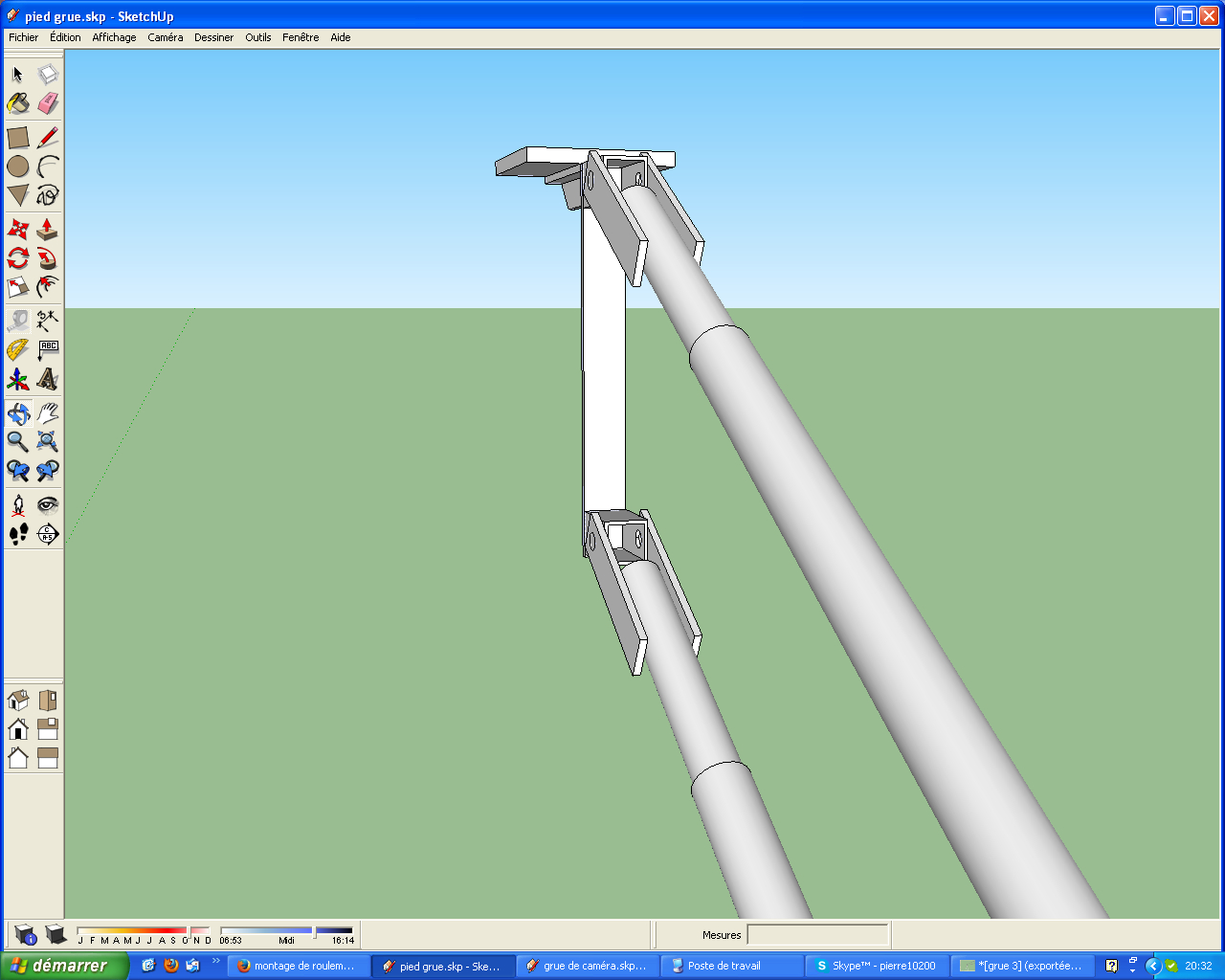This screenshot has height=980, width=1225.
Task: Activate the Axes tool
Action: (18, 379)
